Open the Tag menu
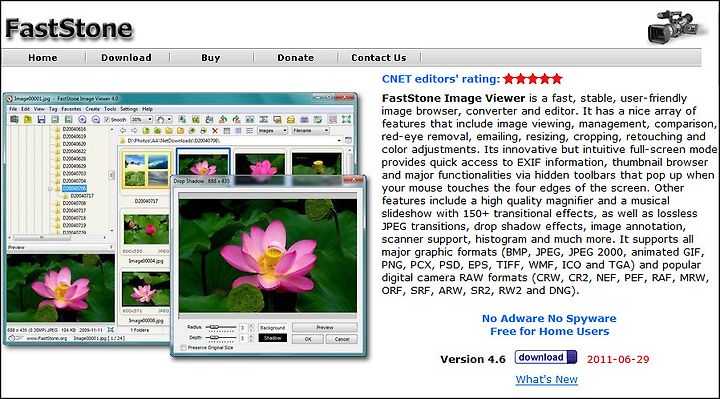The height and width of the screenshot is (399, 720). coord(53,109)
